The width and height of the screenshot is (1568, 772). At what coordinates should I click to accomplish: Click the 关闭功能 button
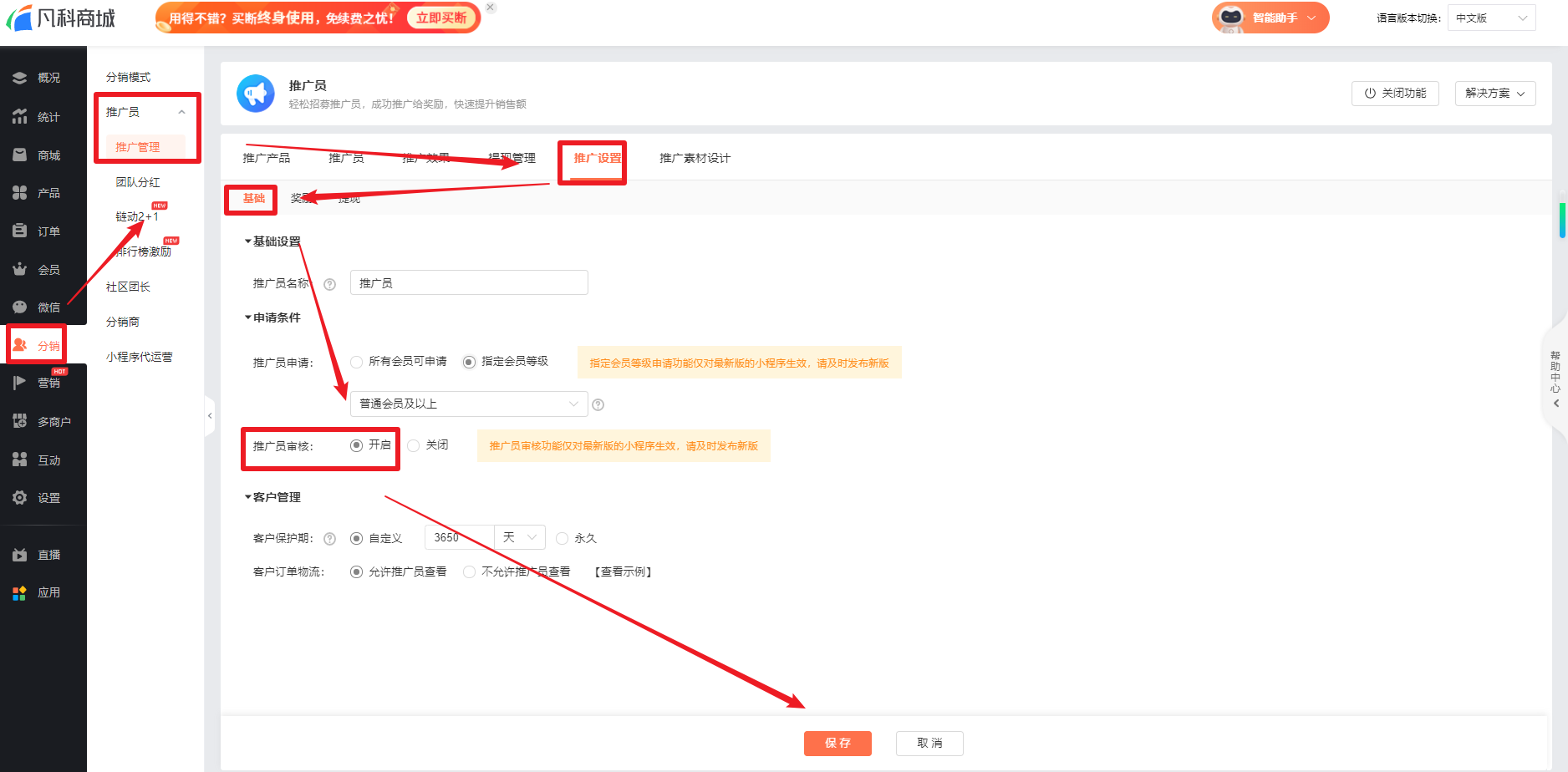click(1395, 93)
